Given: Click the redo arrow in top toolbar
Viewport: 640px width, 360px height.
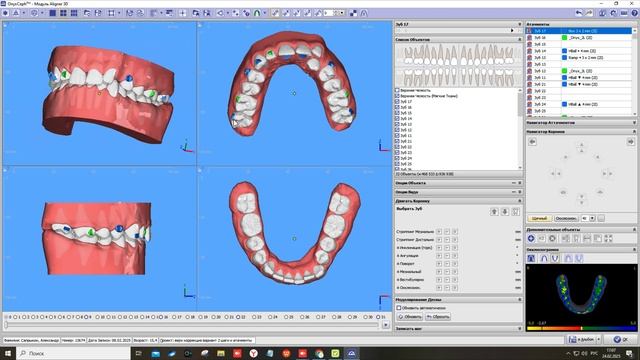Looking at the screenshot, I should 589,13.
